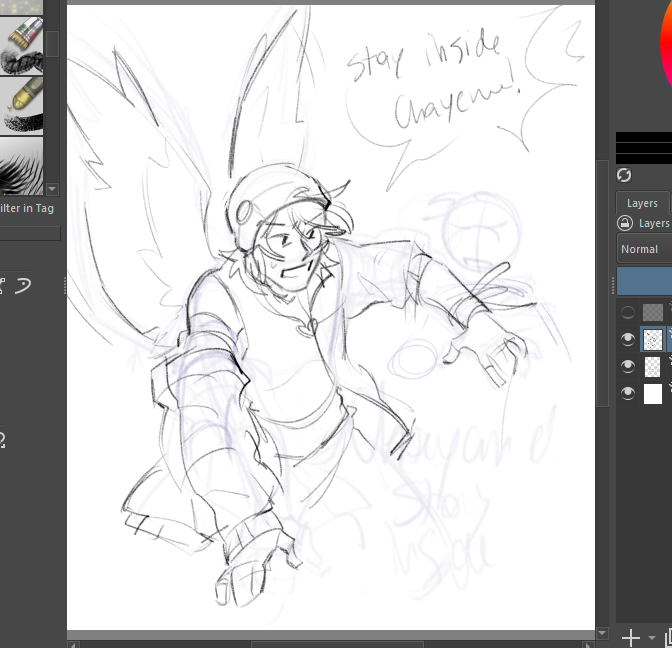Click the brush presets scroll-down arrow
The height and width of the screenshot is (648, 672).
[52, 189]
